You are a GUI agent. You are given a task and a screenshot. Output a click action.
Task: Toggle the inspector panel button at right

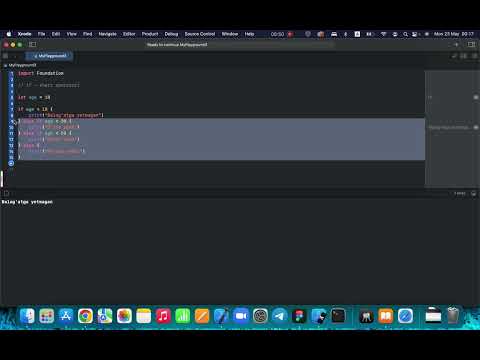point(471,44)
